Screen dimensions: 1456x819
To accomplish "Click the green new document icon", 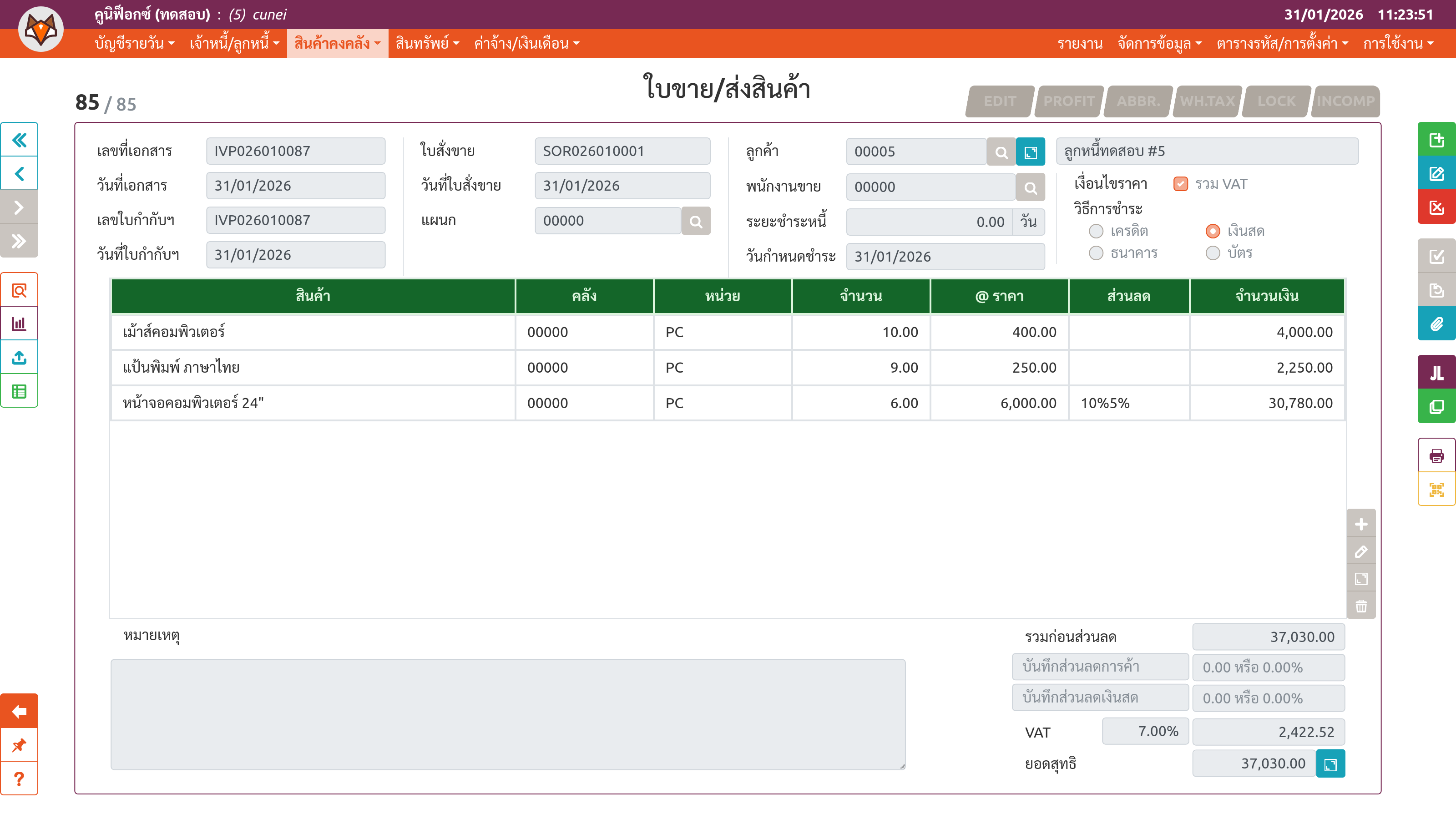I will click(x=1436, y=140).
